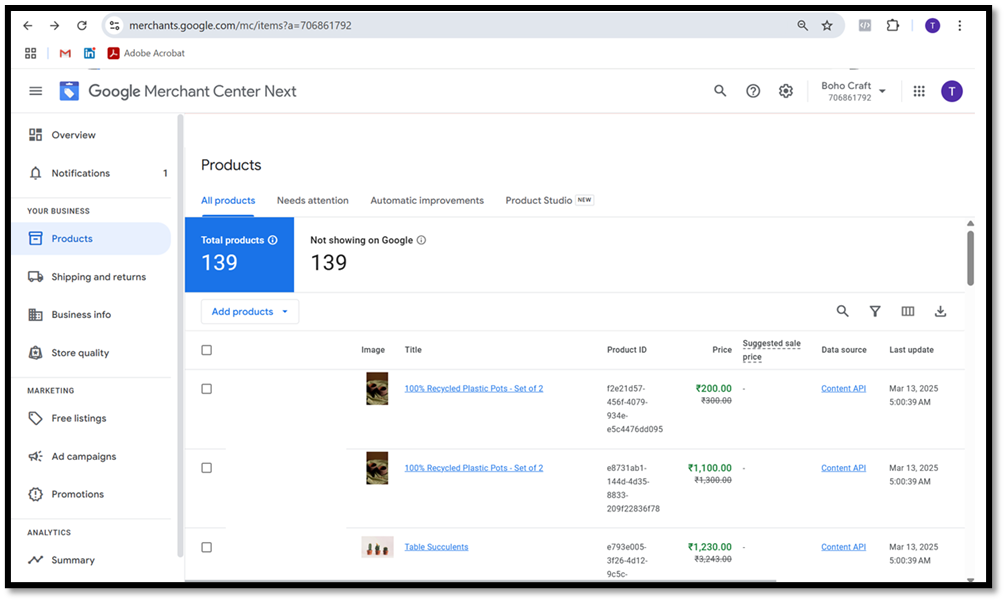This screenshot has width=1005, height=601.
Task: Switch to the All products tab
Action: (x=228, y=201)
